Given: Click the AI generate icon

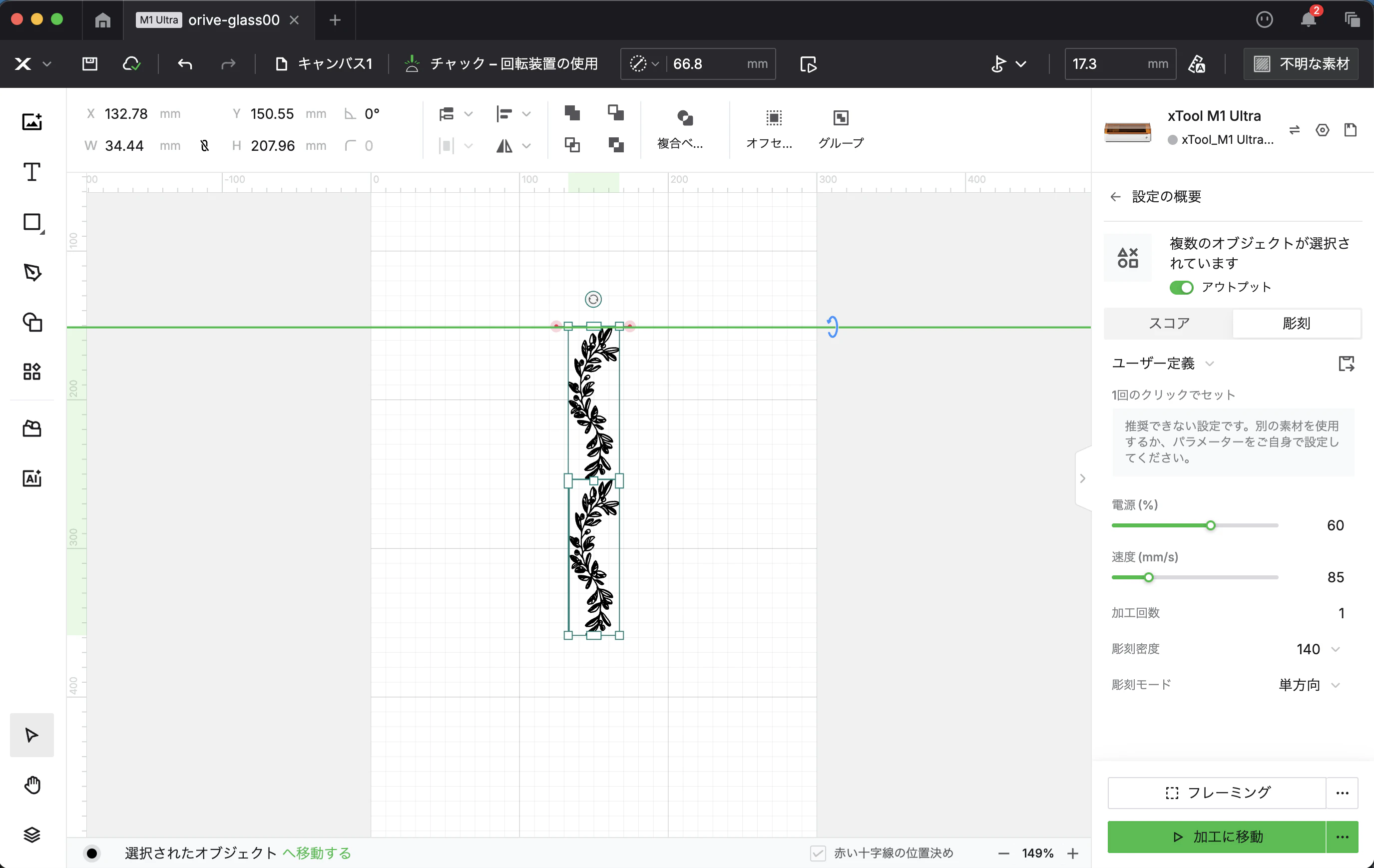Looking at the screenshot, I should click(32, 478).
